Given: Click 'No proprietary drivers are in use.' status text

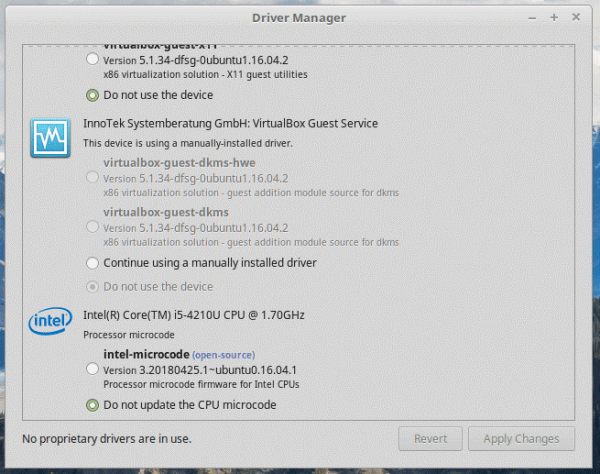Looking at the screenshot, I should tap(107, 439).
